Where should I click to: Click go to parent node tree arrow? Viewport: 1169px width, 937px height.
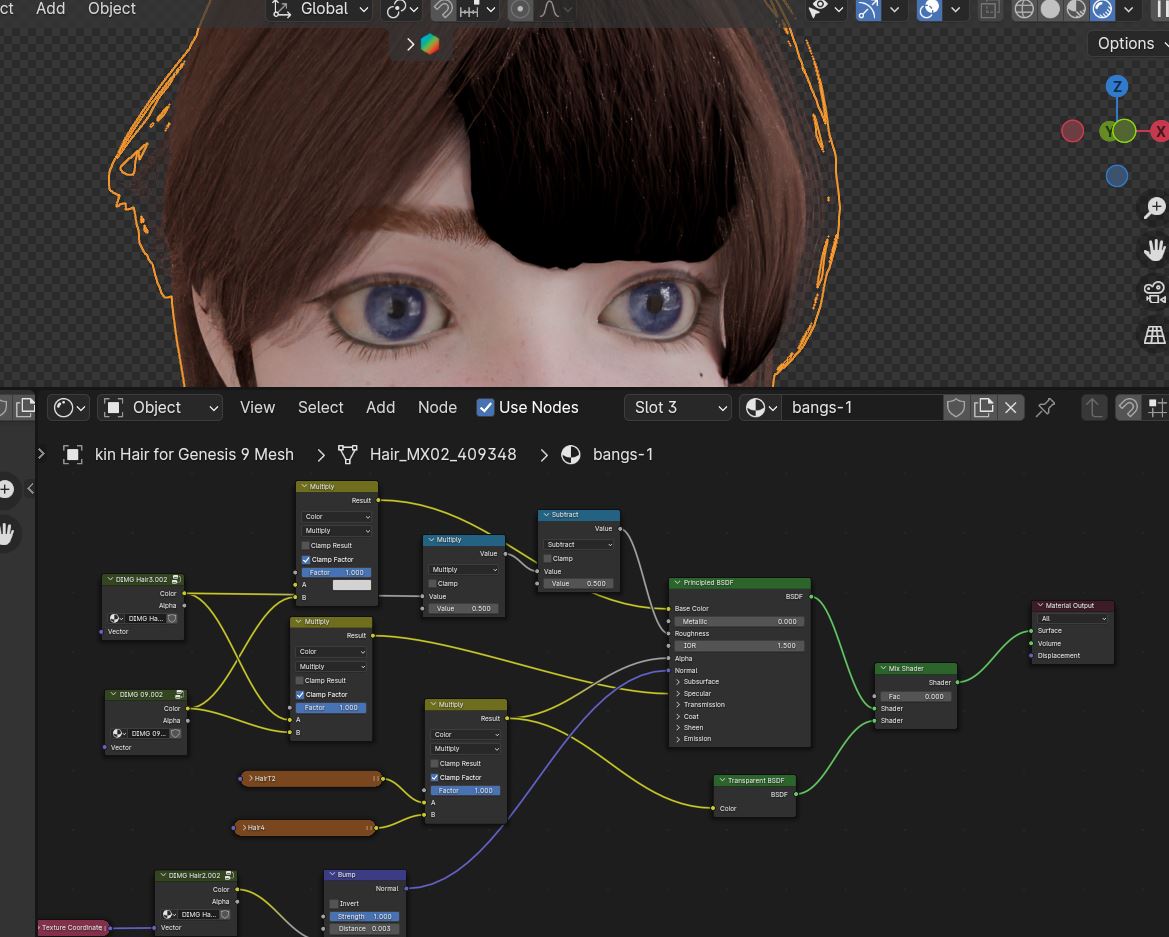point(1093,408)
